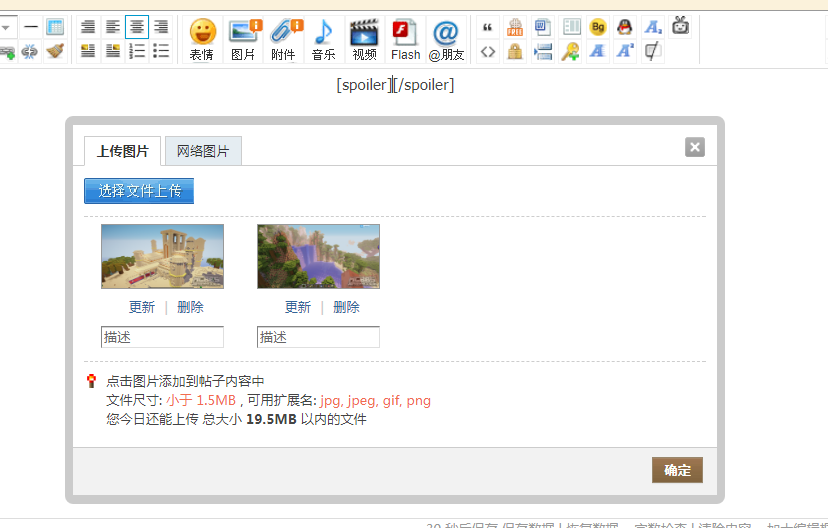Switch to 网络图片 tab

[x=203, y=151]
